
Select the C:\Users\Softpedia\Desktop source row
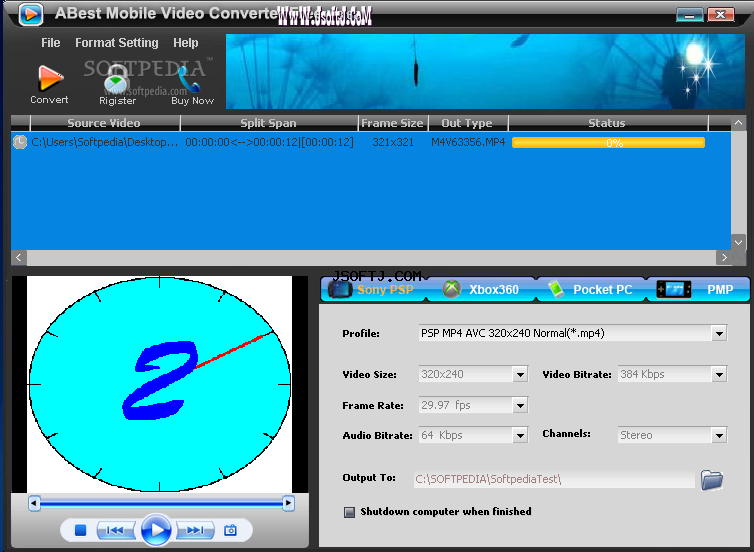click(x=104, y=142)
